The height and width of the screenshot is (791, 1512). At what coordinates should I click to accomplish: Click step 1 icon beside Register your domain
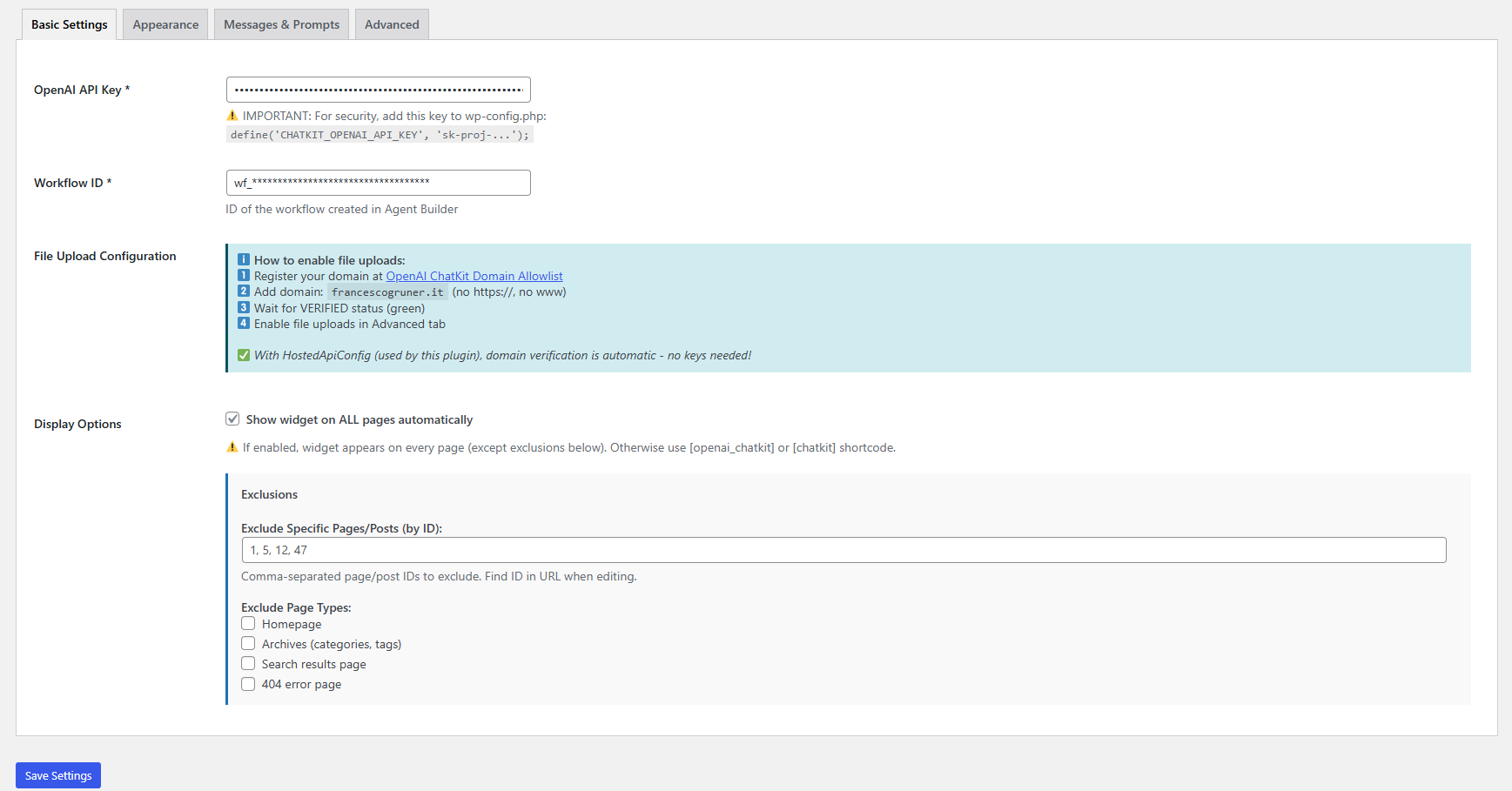click(244, 275)
